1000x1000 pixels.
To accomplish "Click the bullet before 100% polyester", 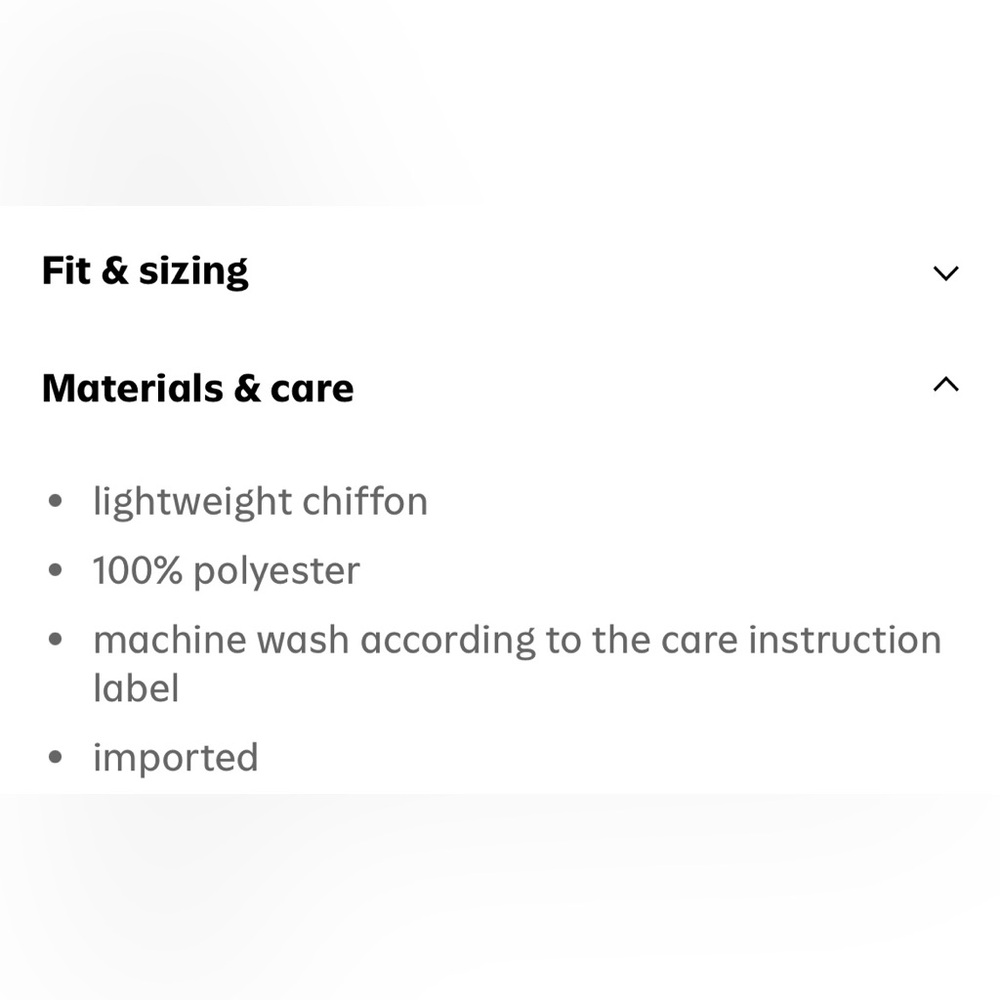I will [56, 571].
